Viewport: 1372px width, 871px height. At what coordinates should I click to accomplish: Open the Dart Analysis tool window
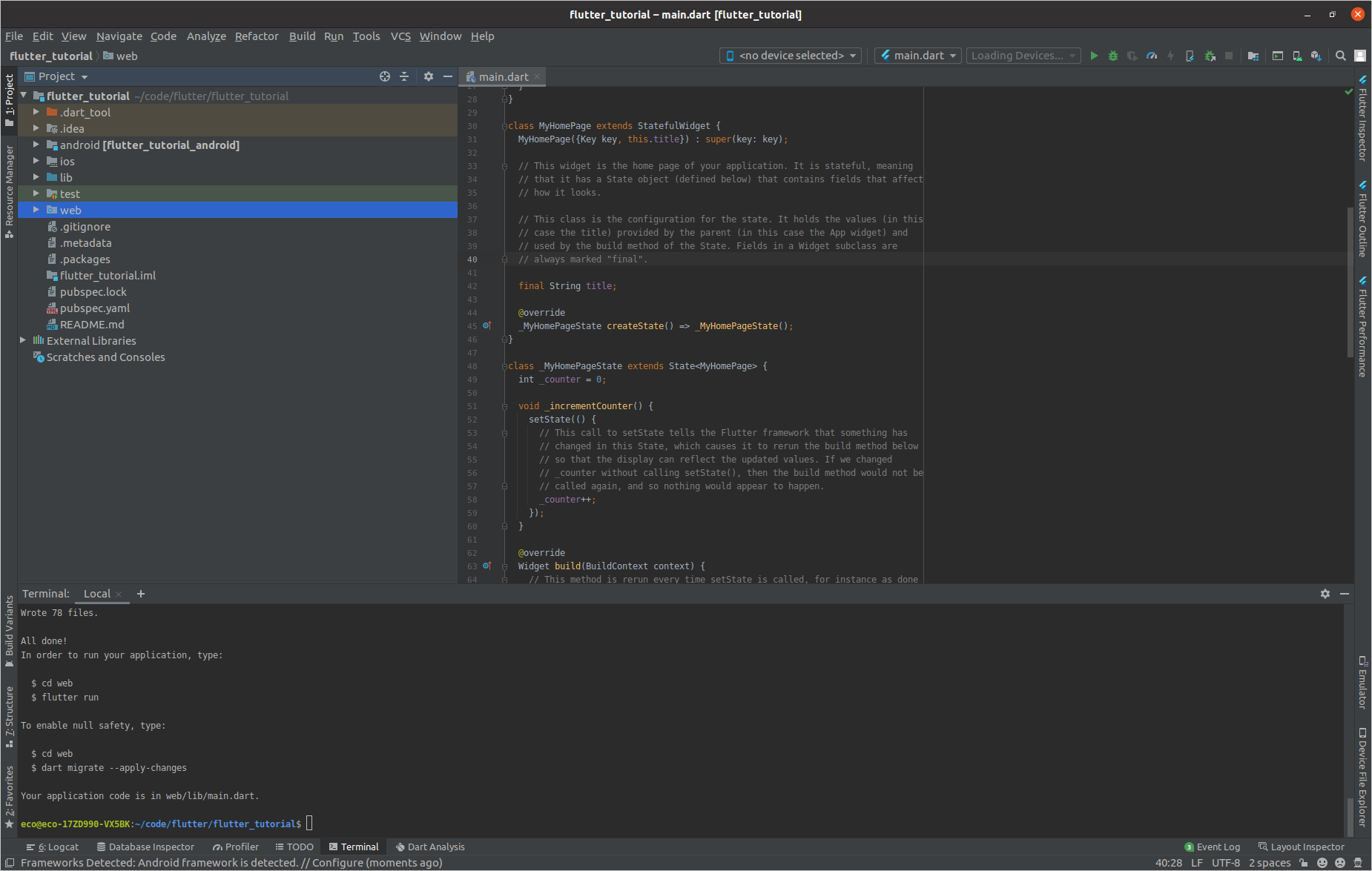pos(430,847)
